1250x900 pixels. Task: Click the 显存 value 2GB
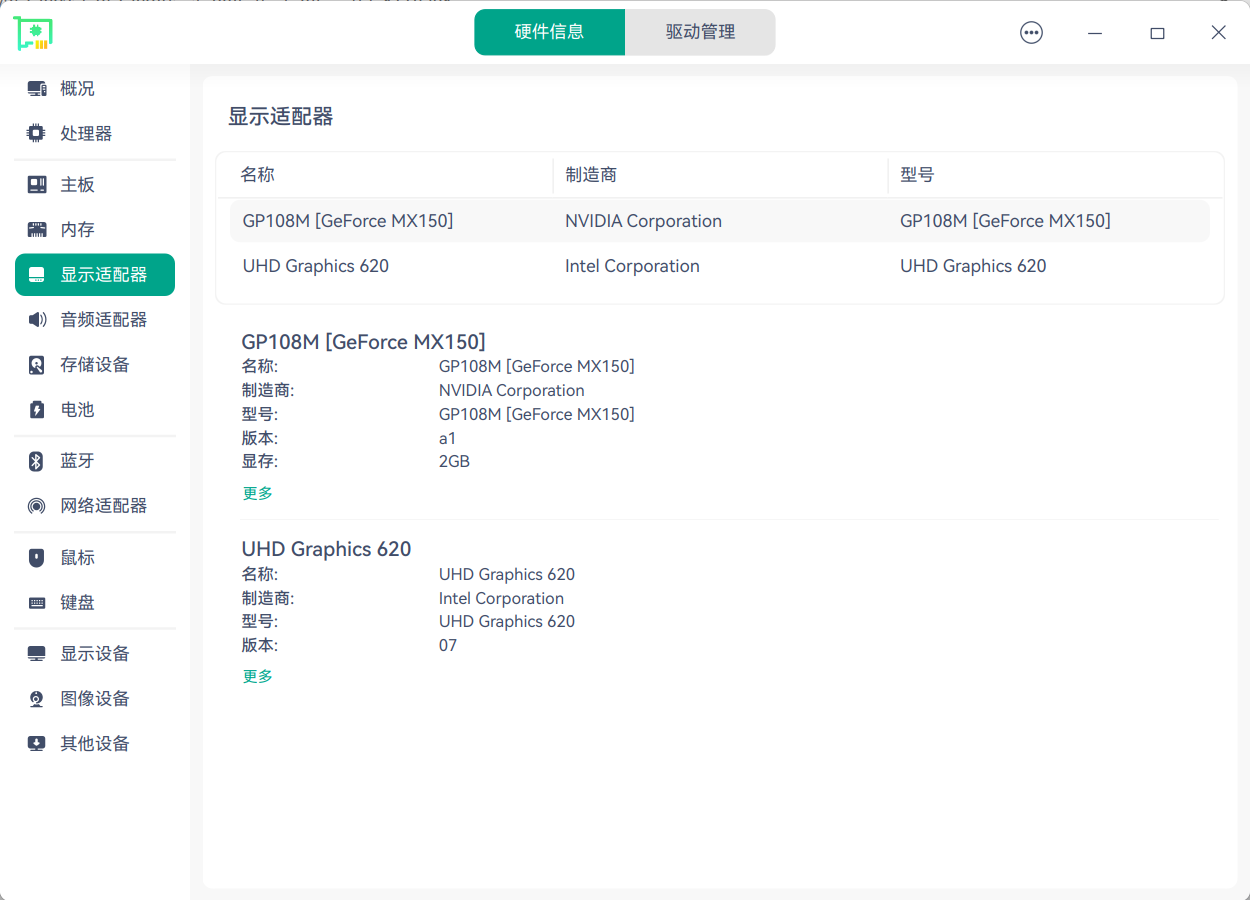point(454,462)
